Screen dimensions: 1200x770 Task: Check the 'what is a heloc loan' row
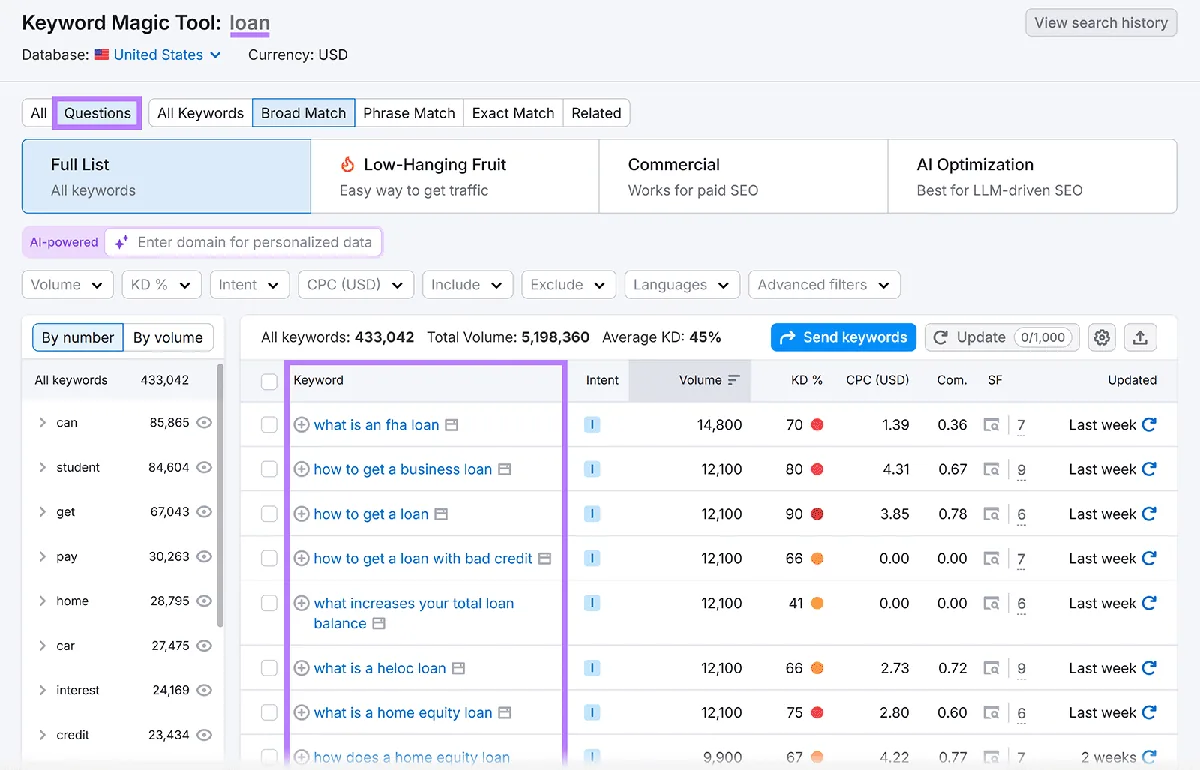[269, 668]
